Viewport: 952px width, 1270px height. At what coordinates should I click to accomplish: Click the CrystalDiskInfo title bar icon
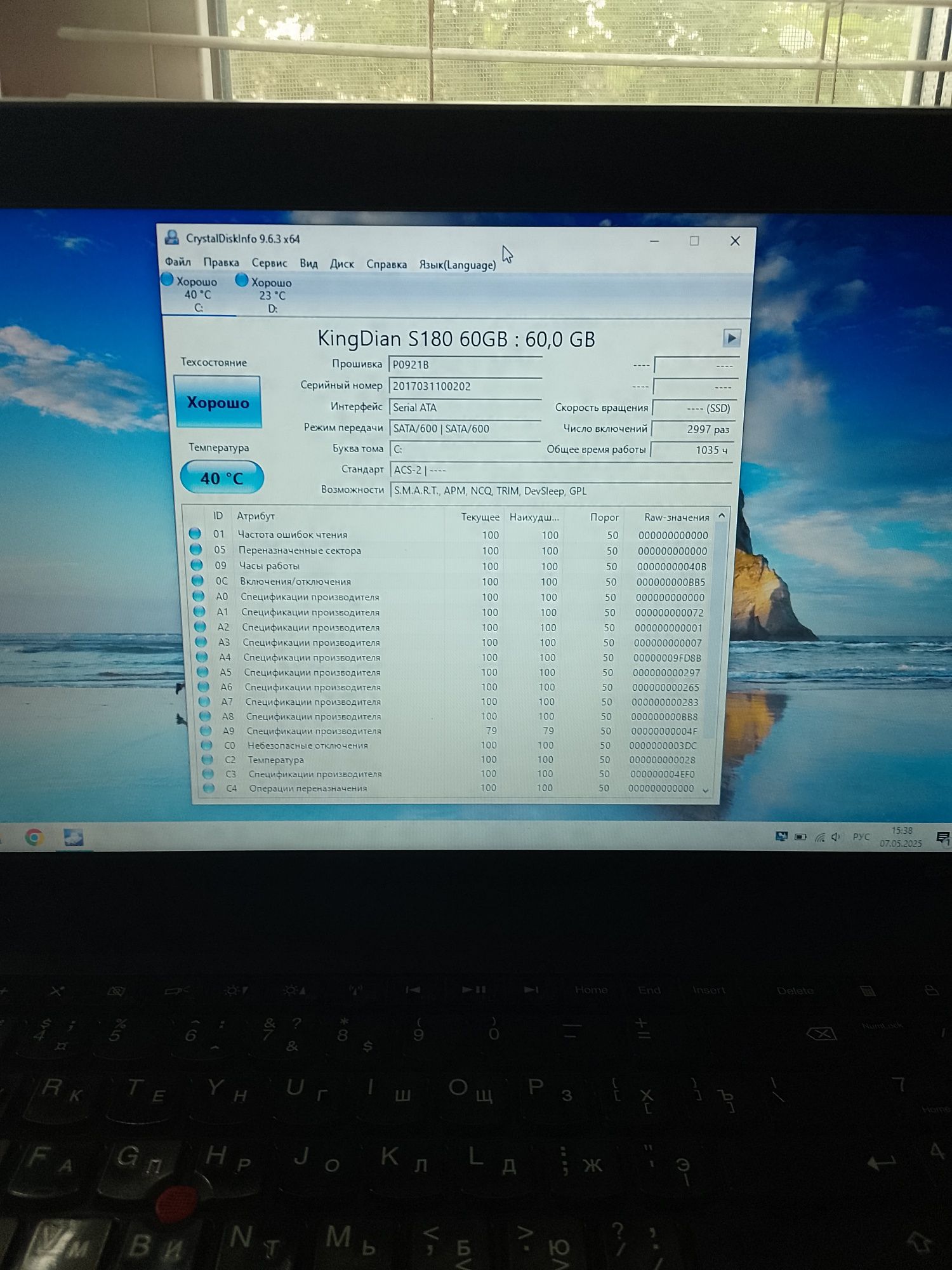(x=171, y=238)
